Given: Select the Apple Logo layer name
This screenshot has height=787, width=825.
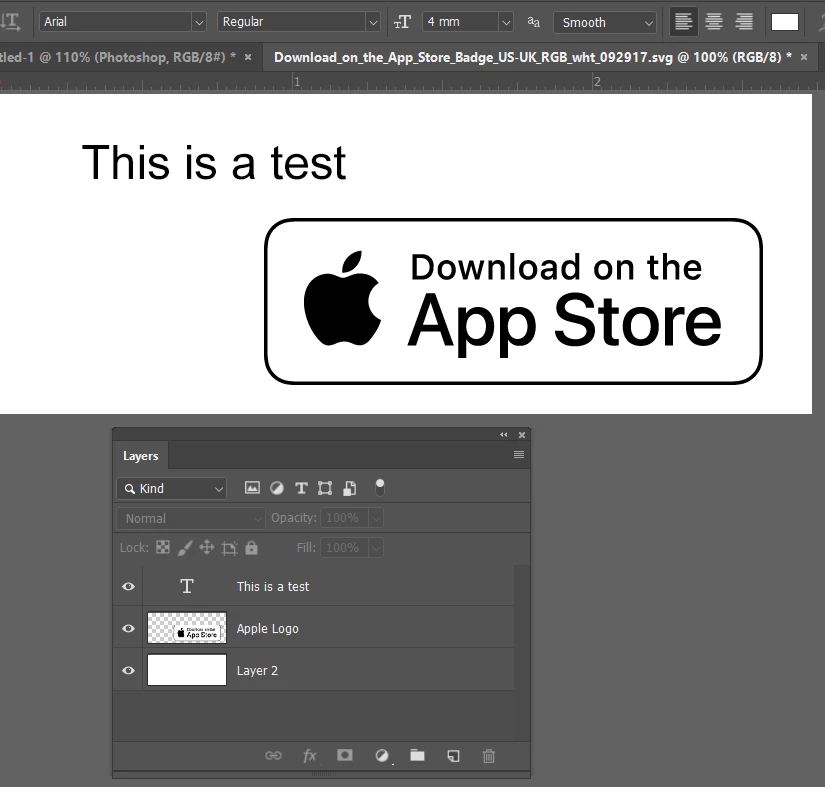Looking at the screenshot, I should (x=267, y=629).
